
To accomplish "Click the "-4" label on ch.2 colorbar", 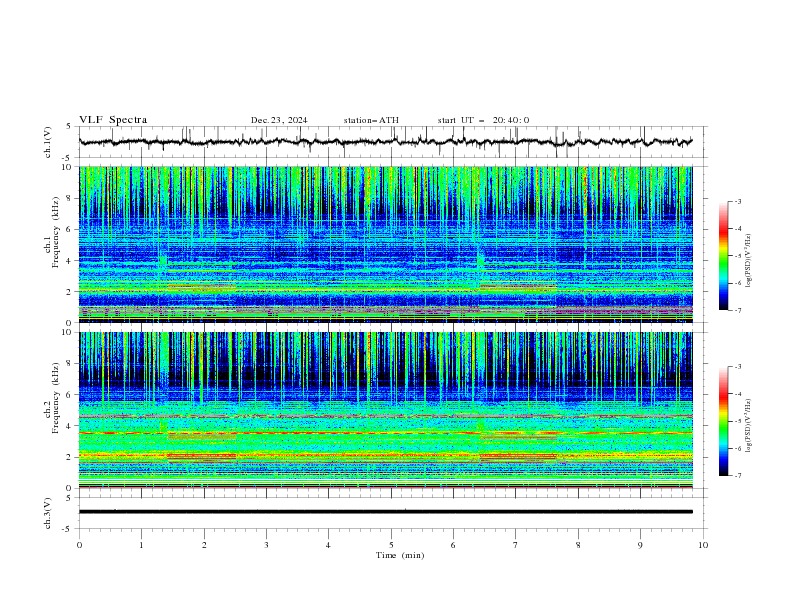I will point(738,394).
